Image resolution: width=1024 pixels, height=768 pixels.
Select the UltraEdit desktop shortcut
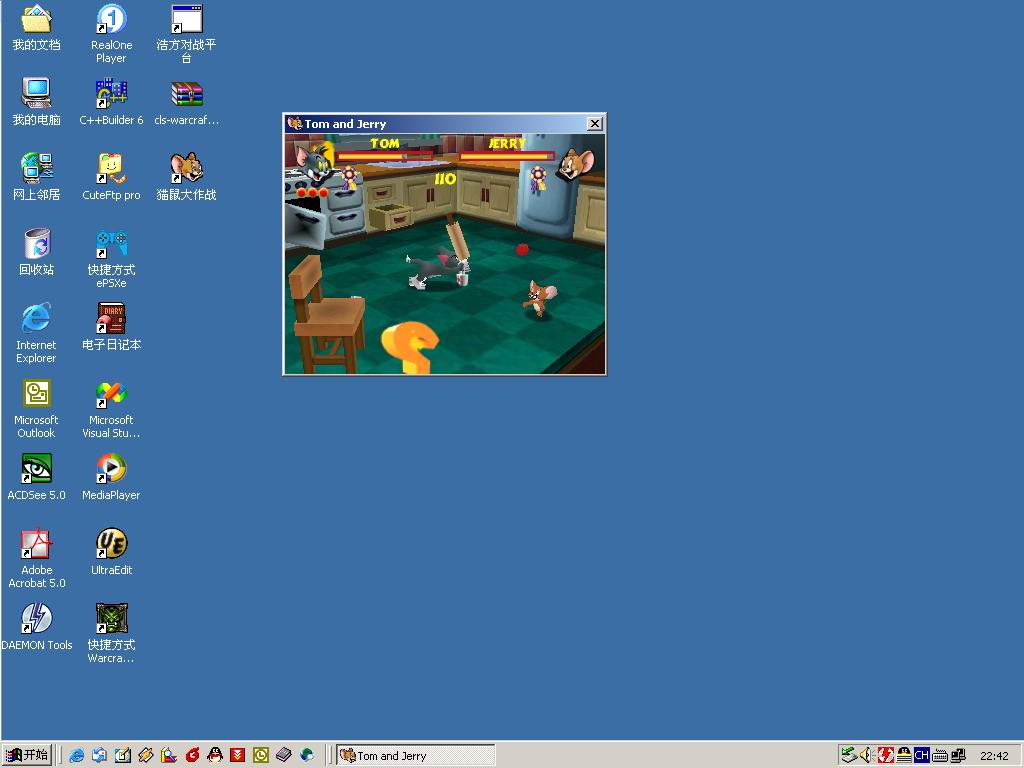pos(111,552)
